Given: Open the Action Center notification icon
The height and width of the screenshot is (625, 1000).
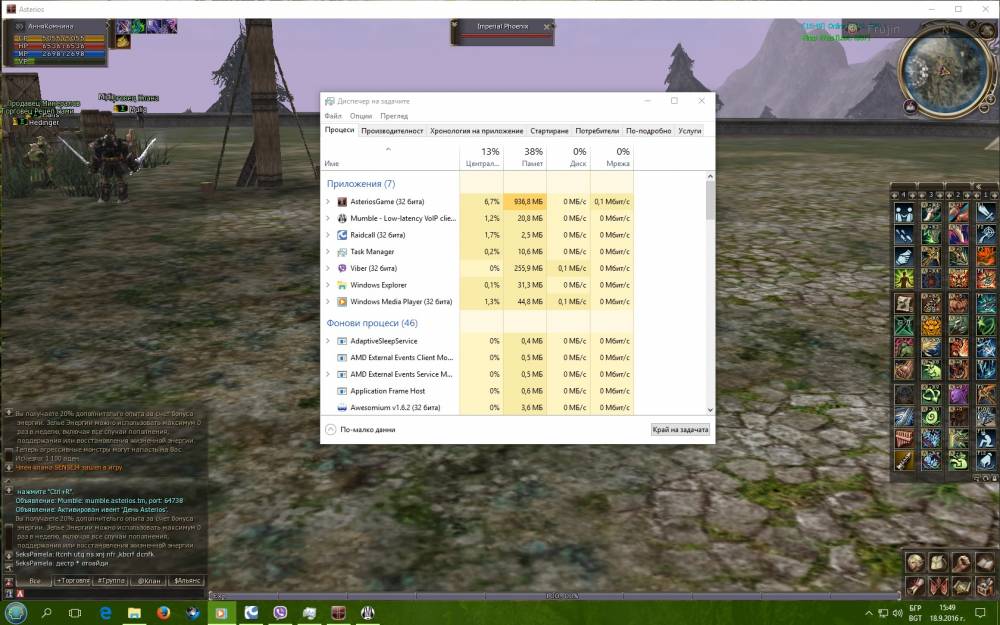Looking at the screenshot, I should point(980,613).
